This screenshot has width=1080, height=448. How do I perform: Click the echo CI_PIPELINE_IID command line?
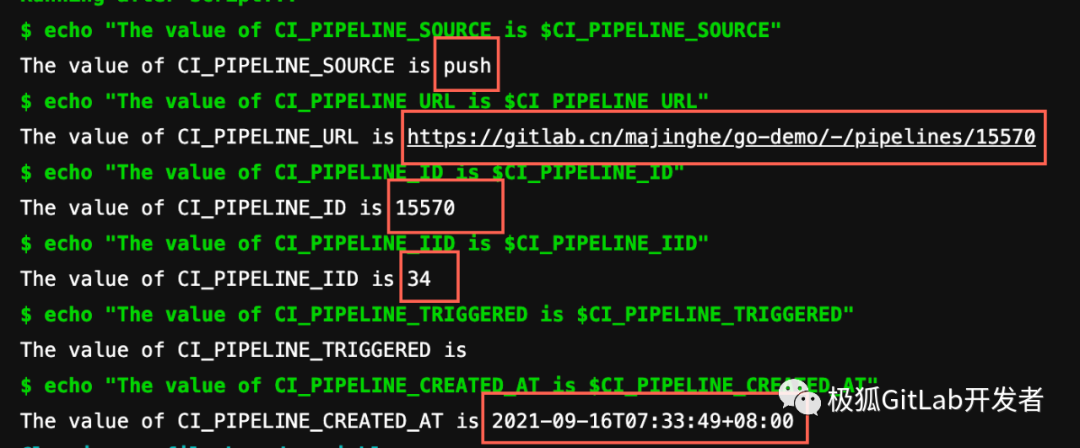coord(364,243)
